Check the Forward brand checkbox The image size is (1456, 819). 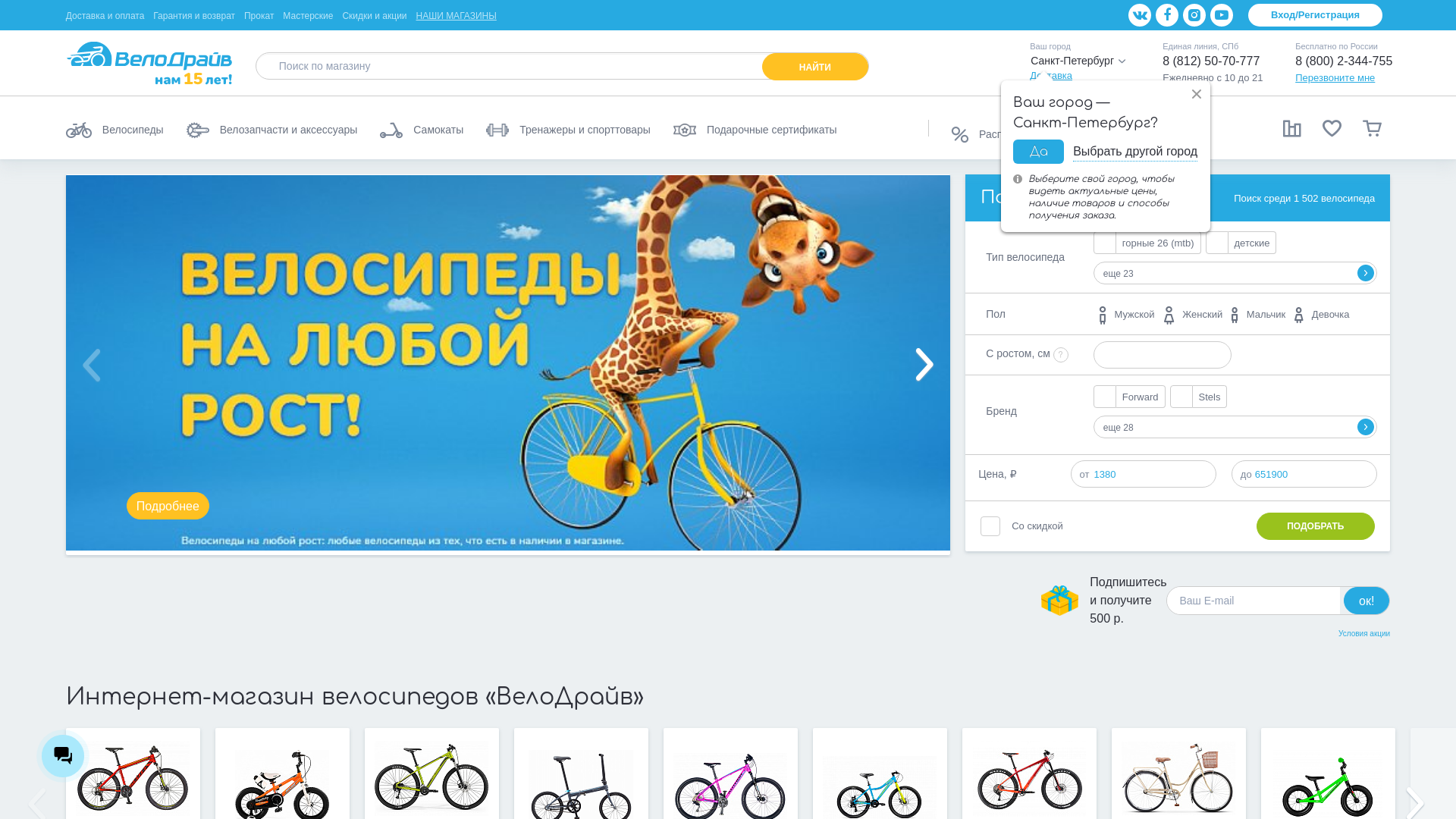[1105, 397]
